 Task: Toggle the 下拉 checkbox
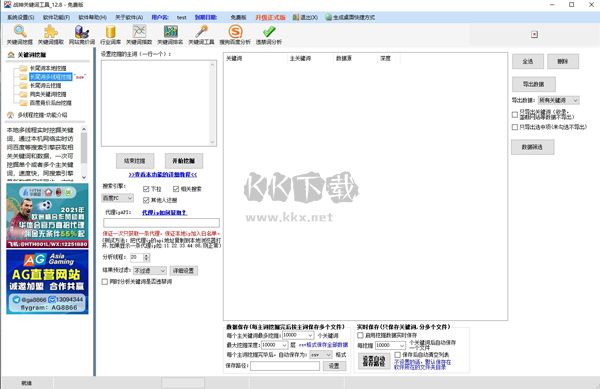coord(146,189)
